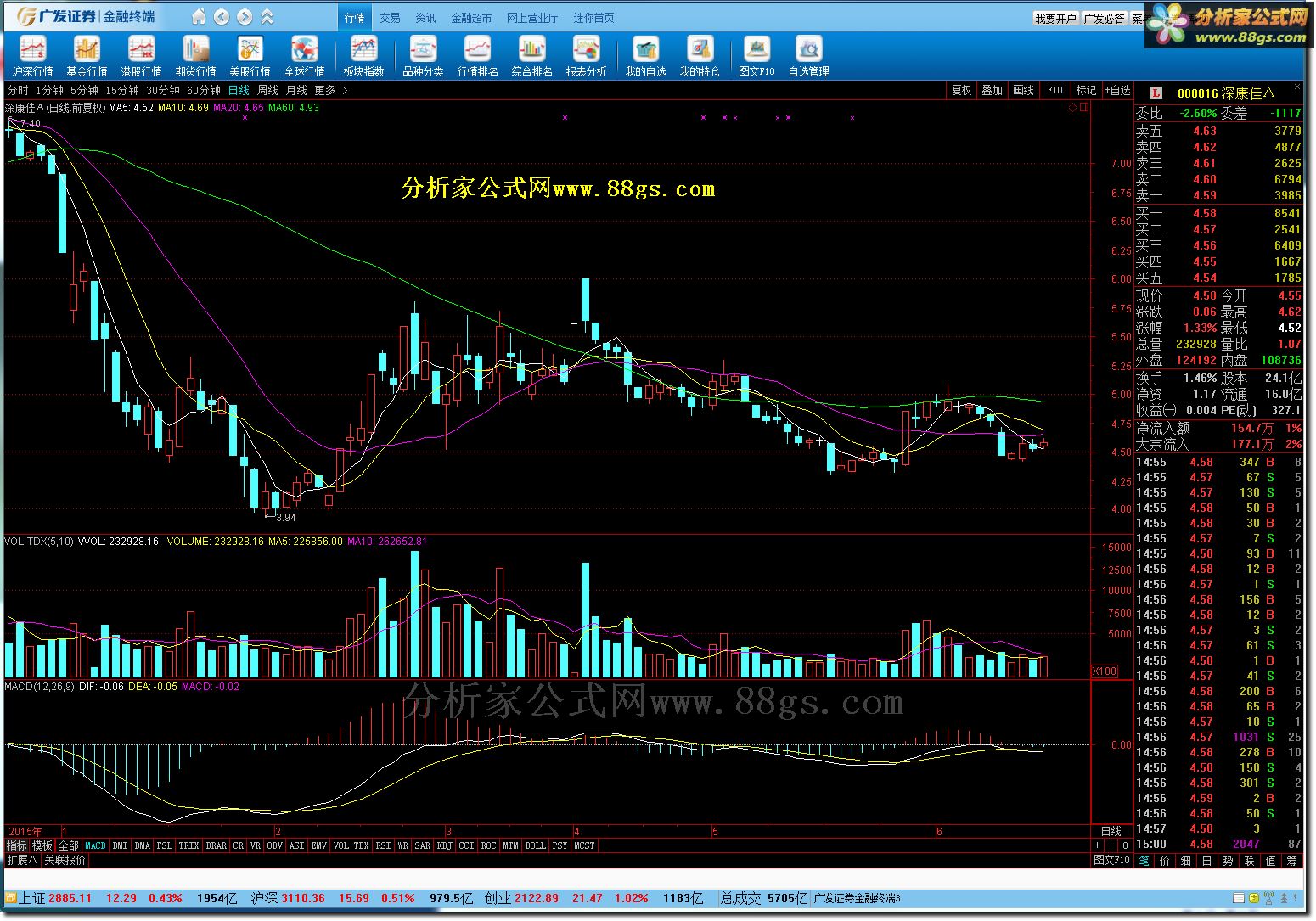Click the red L icon beside stock code
Screen dimensions: 1316x921
[x=1156, y=93]
